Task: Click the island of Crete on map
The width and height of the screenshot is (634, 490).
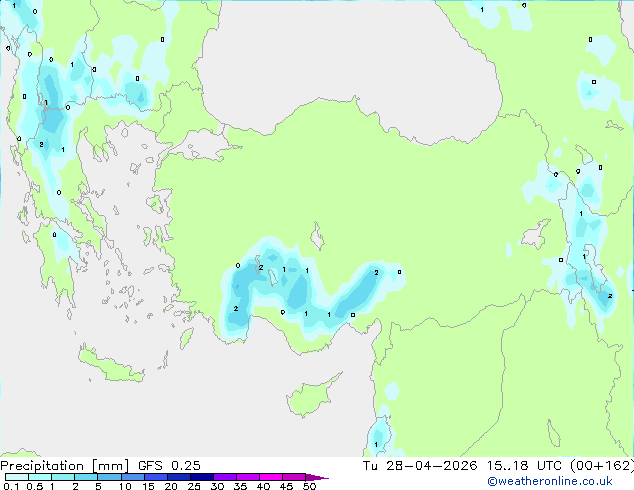Action: click(111, 364)
